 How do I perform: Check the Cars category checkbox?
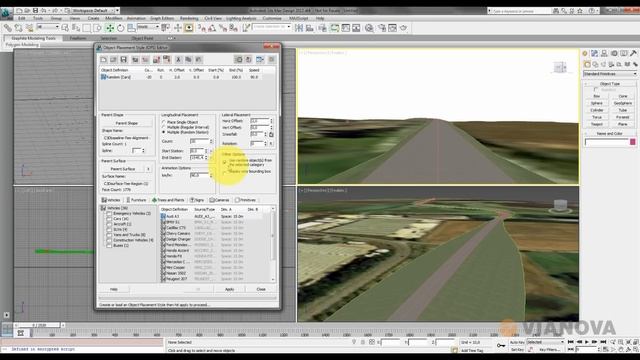[109, 219]
